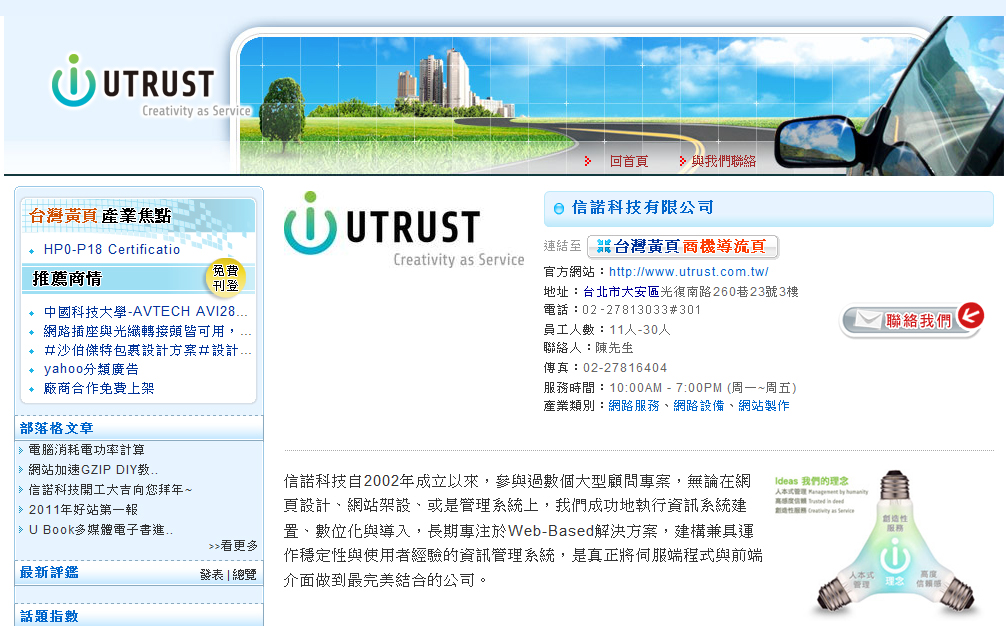Click the bullet icon beside 廠商合作免費上架
This screenshot has width=1006, height=626.
(31, 390)
